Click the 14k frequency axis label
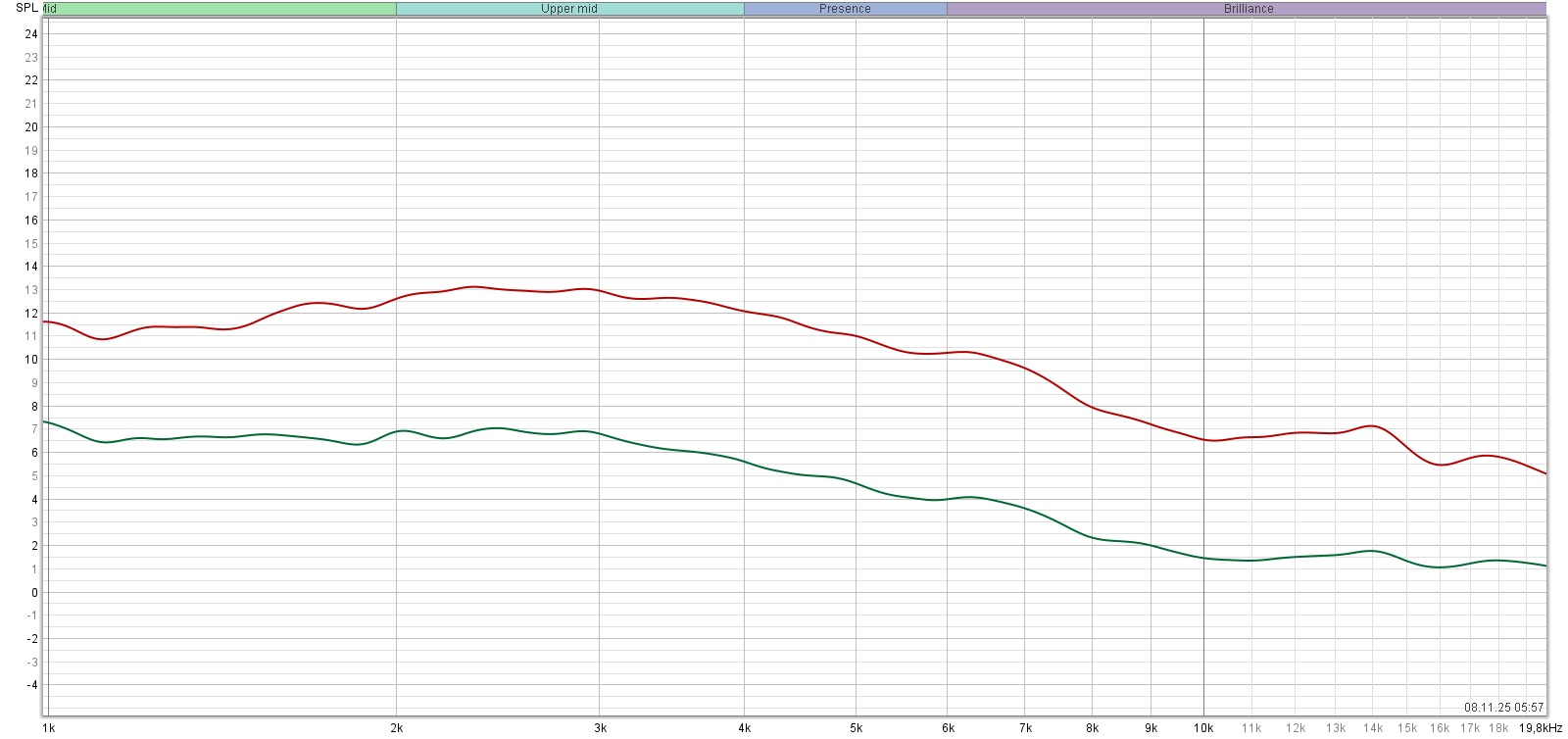 pos(1373,728)
